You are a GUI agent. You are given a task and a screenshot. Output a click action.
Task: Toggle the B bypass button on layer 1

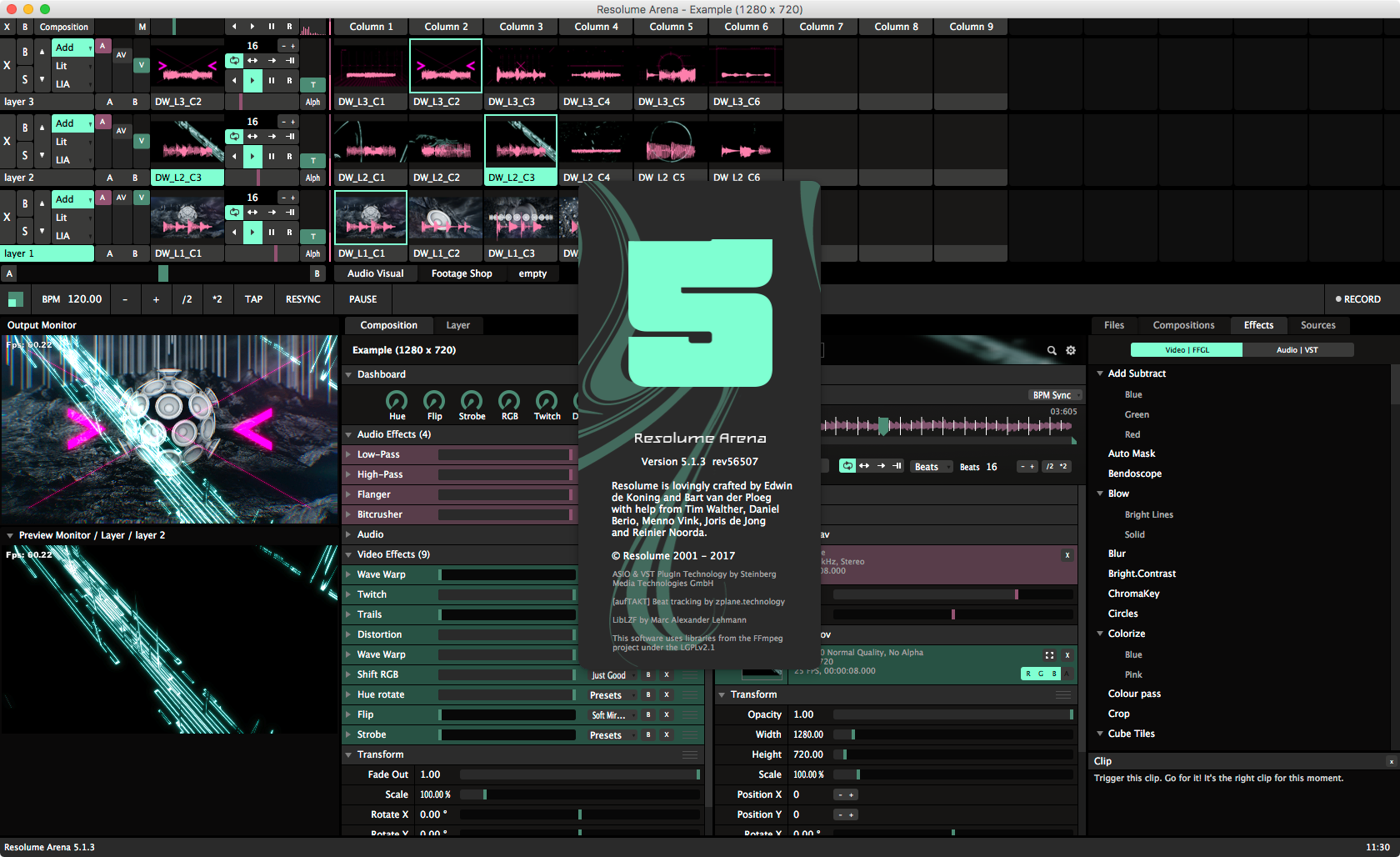[25, 203]
